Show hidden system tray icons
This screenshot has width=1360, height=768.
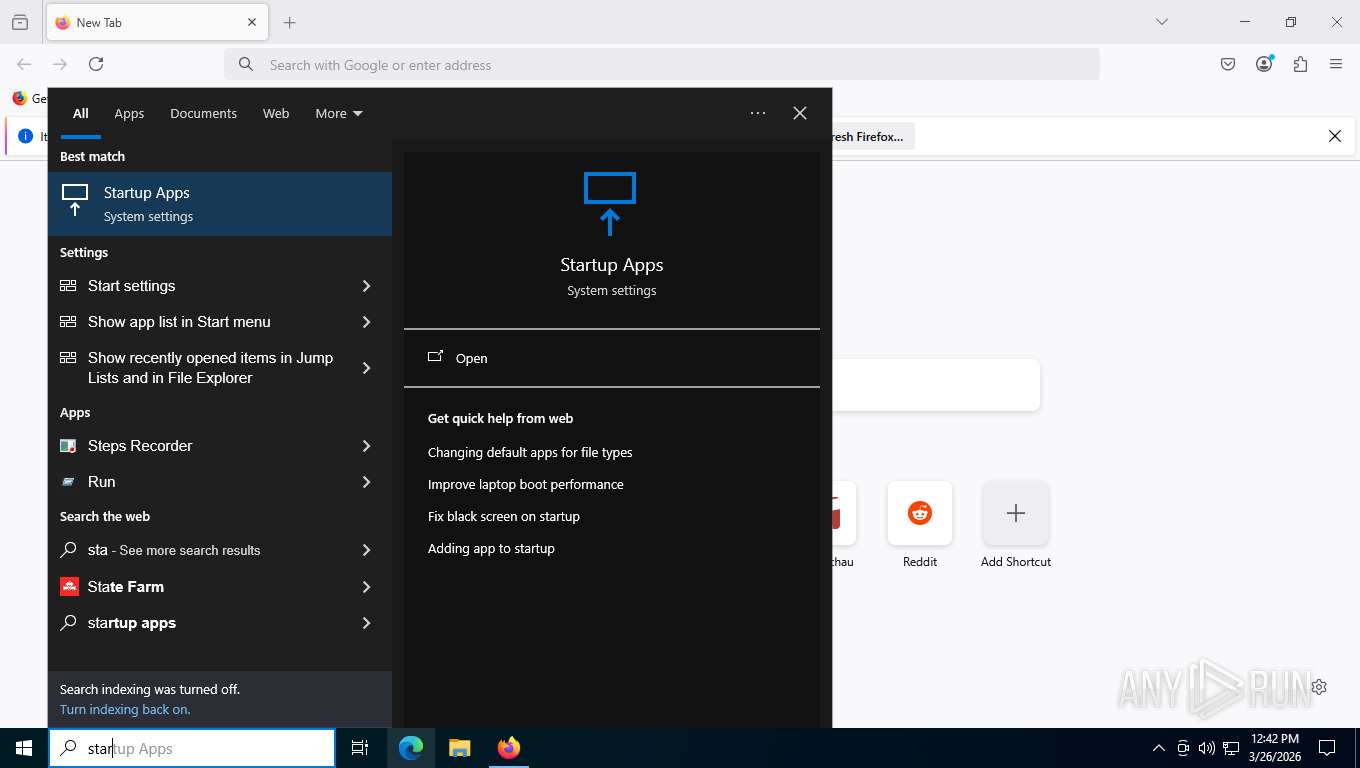pyautogui.click(x=1158, y=748)
